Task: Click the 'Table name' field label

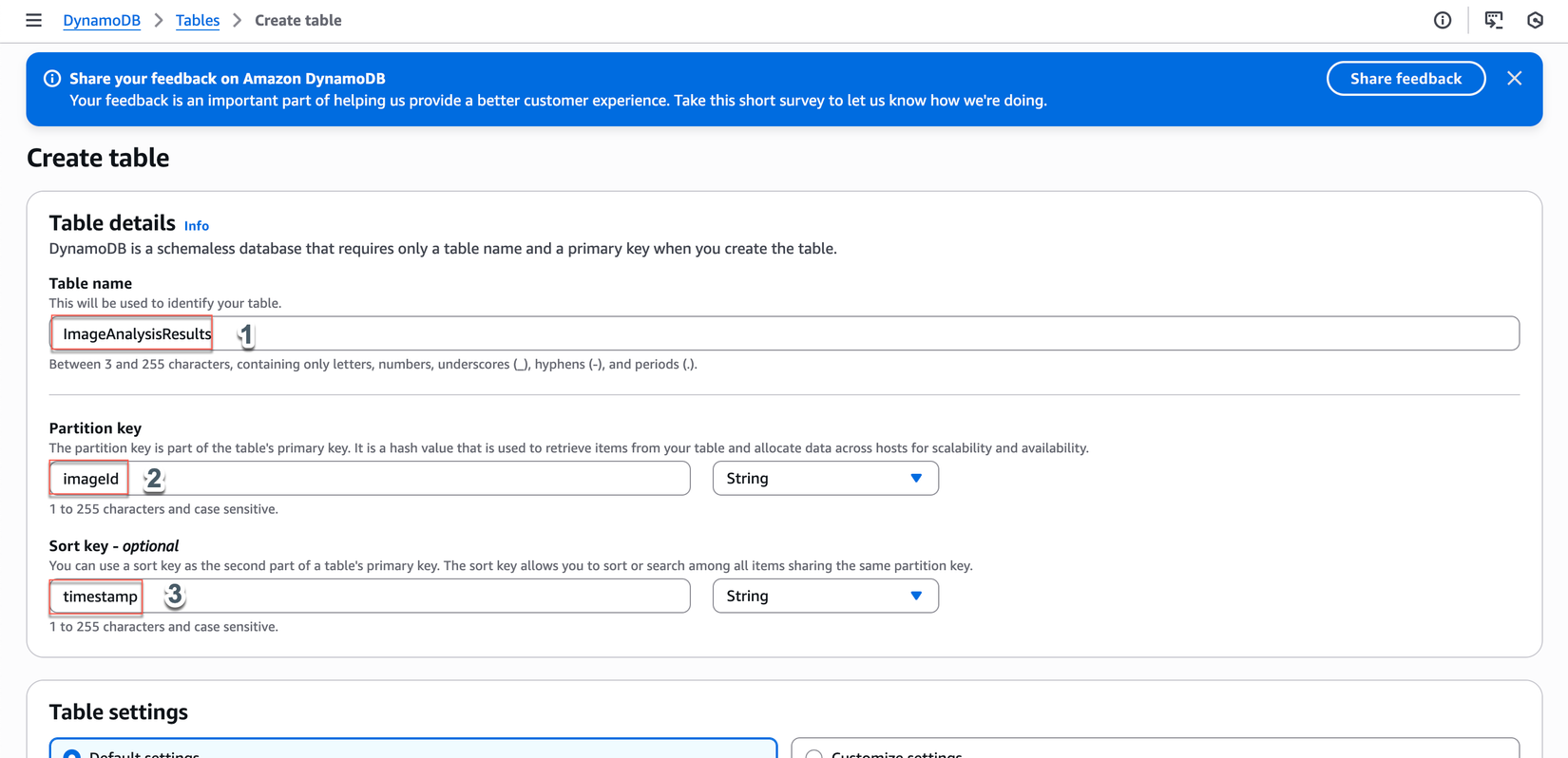Action: [90, 283]
